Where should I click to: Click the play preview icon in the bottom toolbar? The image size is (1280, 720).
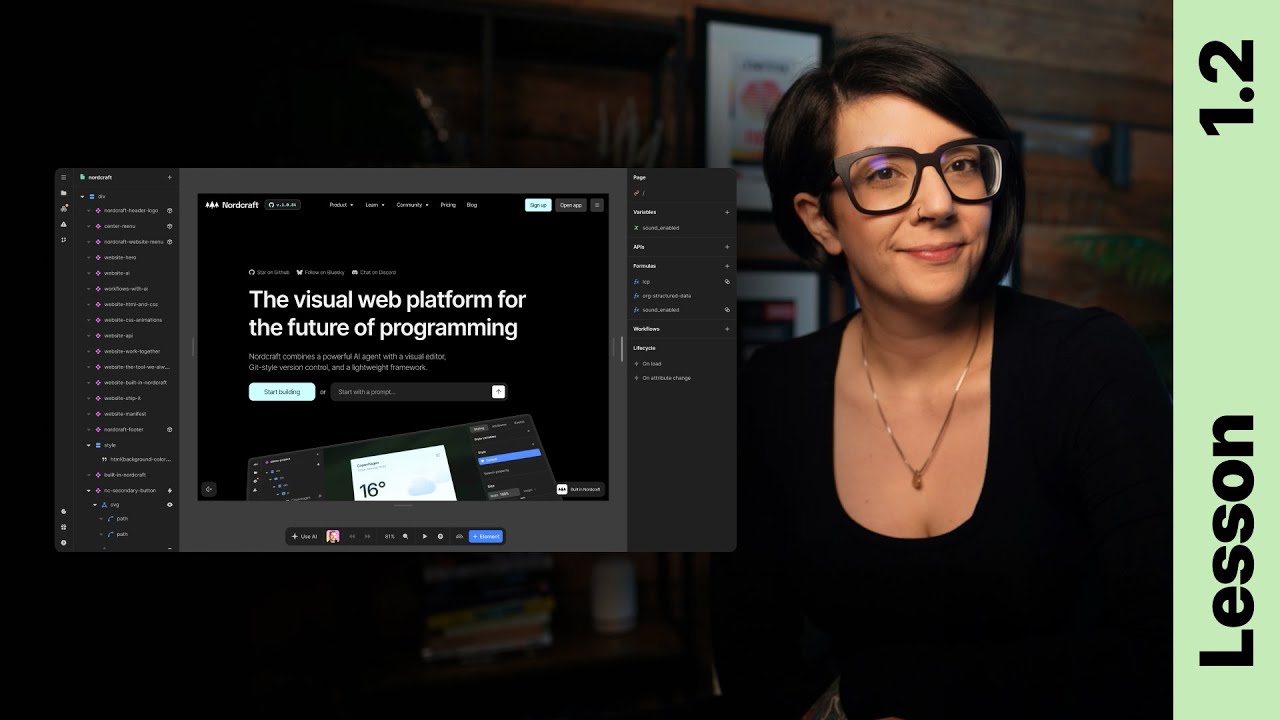424,536
